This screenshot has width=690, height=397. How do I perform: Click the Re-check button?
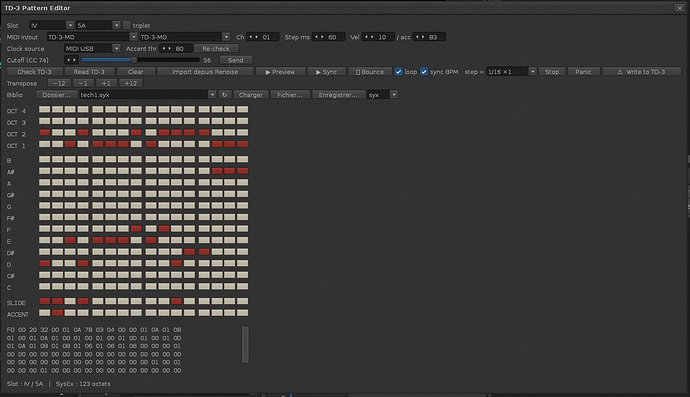[x=216, y=48]
